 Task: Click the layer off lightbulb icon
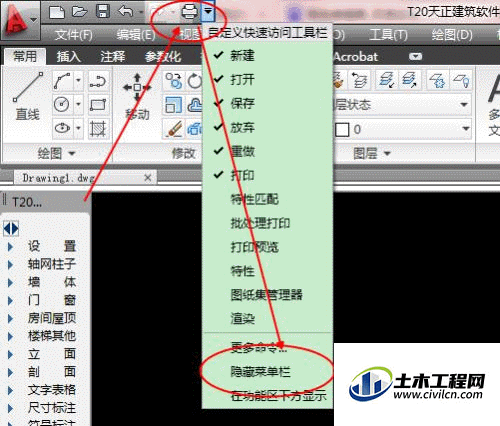tap(462, 80)
